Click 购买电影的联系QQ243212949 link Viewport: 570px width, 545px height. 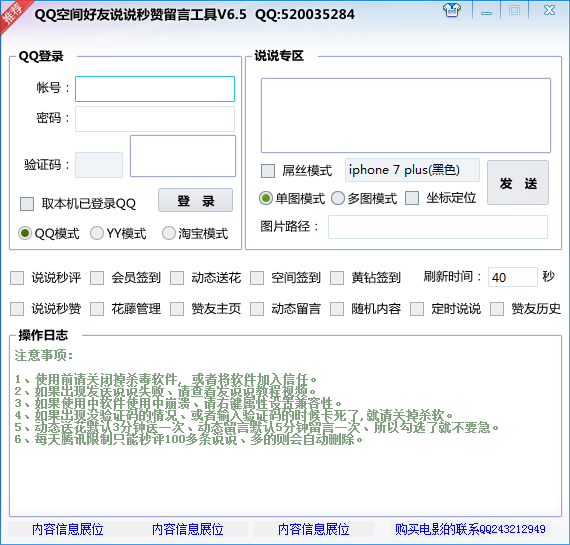pos(470,529)
